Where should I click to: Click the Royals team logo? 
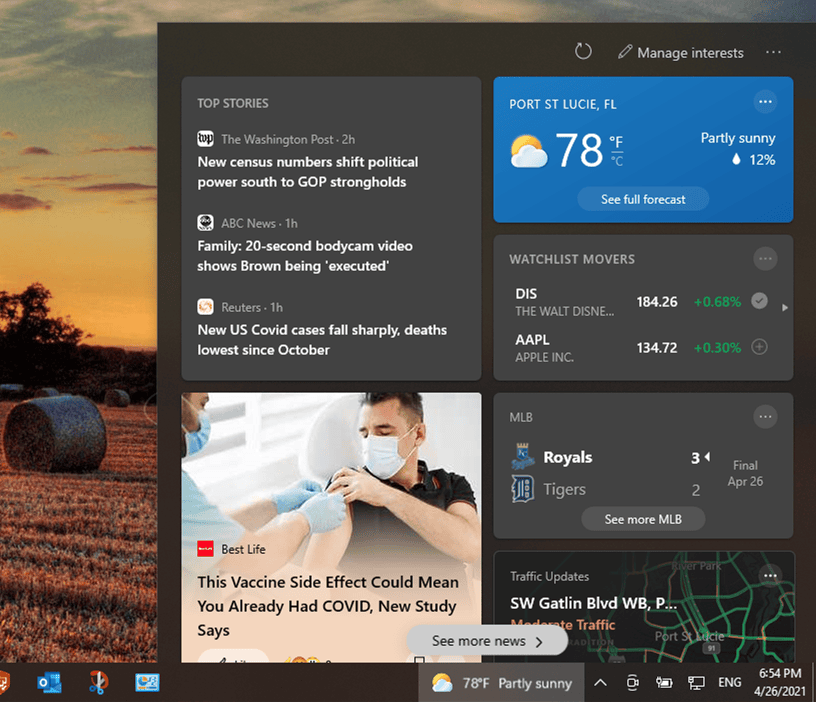click(x=522, y=456)
